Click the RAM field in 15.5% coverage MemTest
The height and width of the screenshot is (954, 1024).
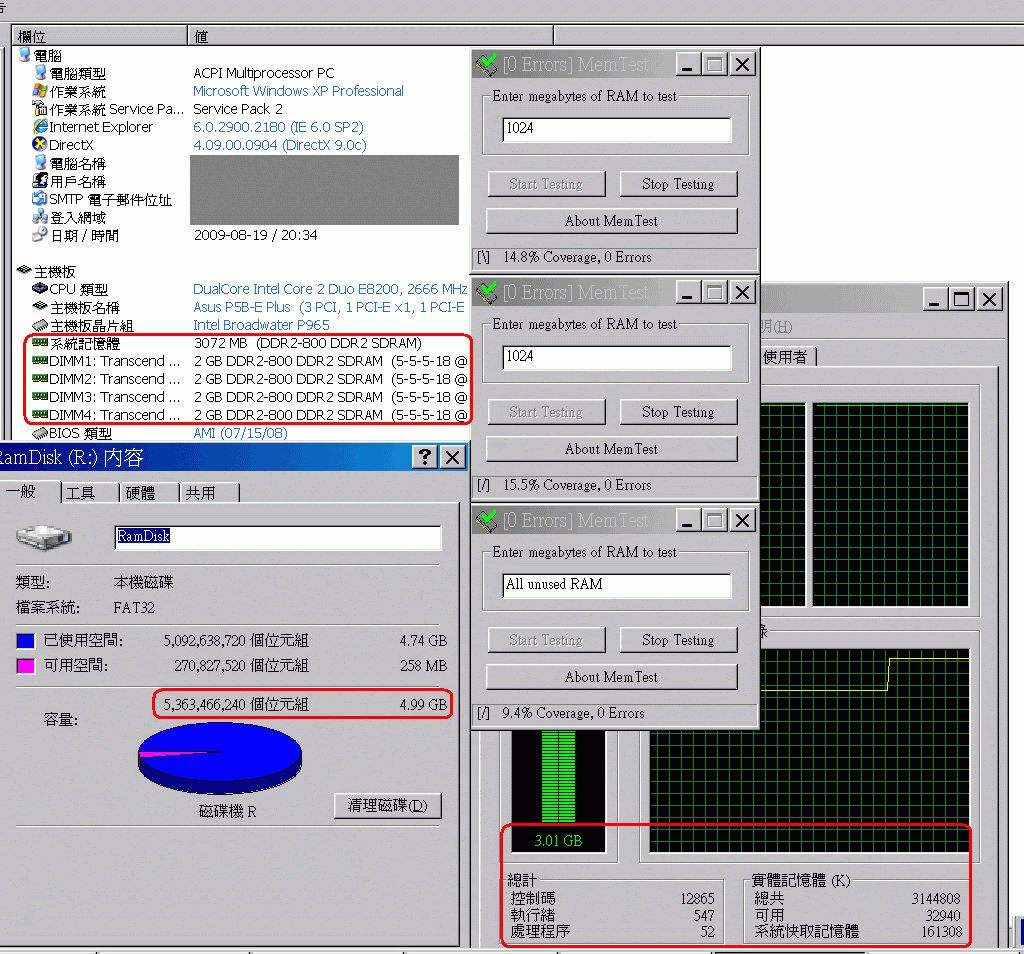(x=616, y=357)
